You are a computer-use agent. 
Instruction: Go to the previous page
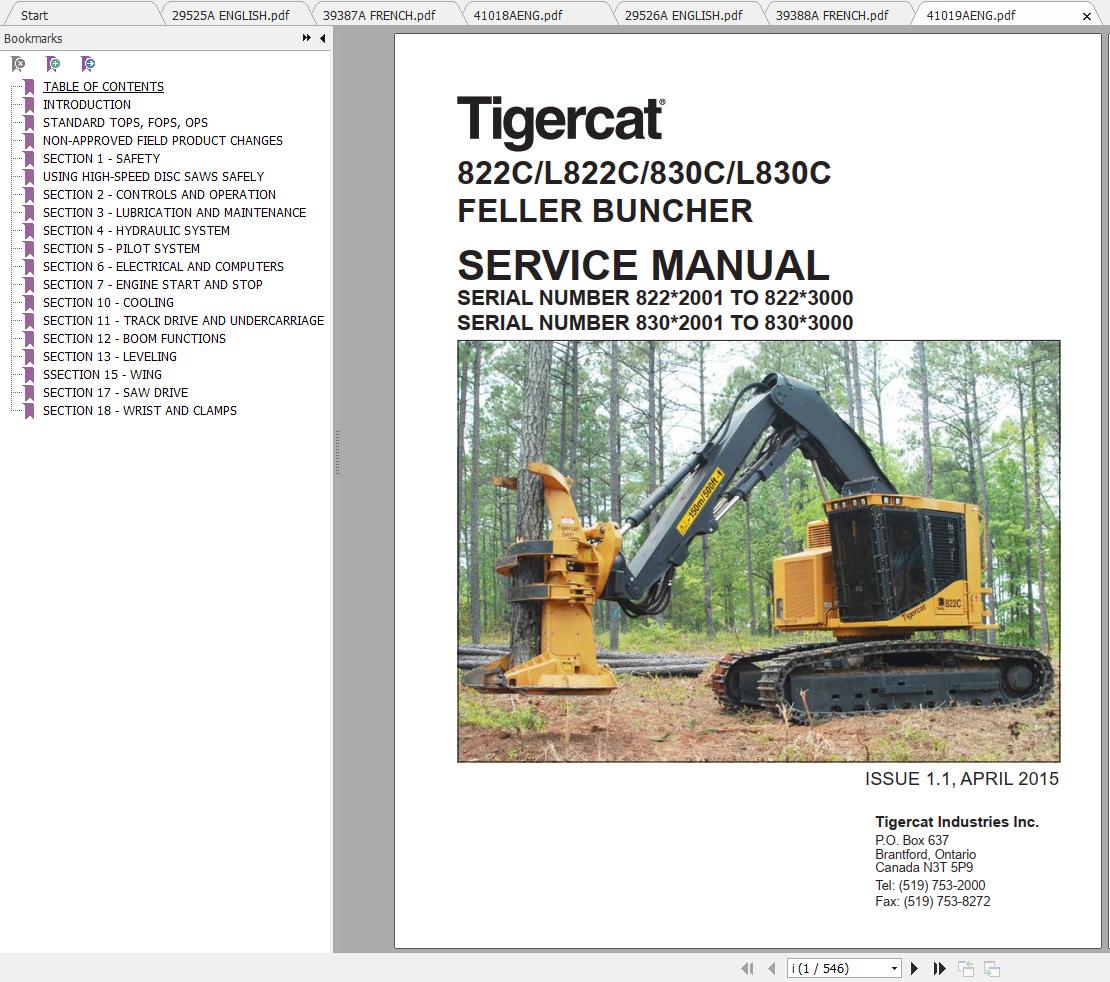pos(772,968)
